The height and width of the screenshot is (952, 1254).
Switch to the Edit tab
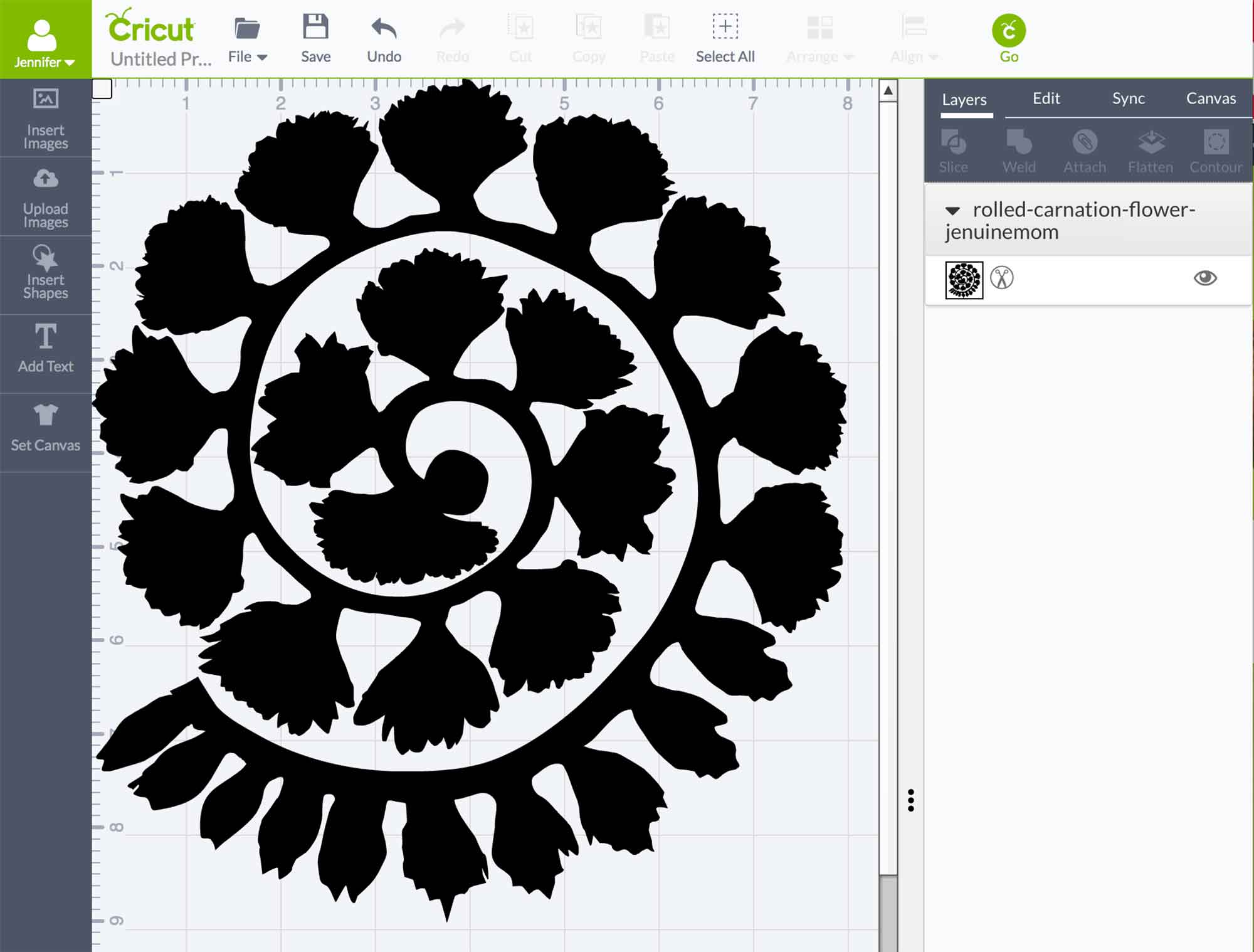1045,98
